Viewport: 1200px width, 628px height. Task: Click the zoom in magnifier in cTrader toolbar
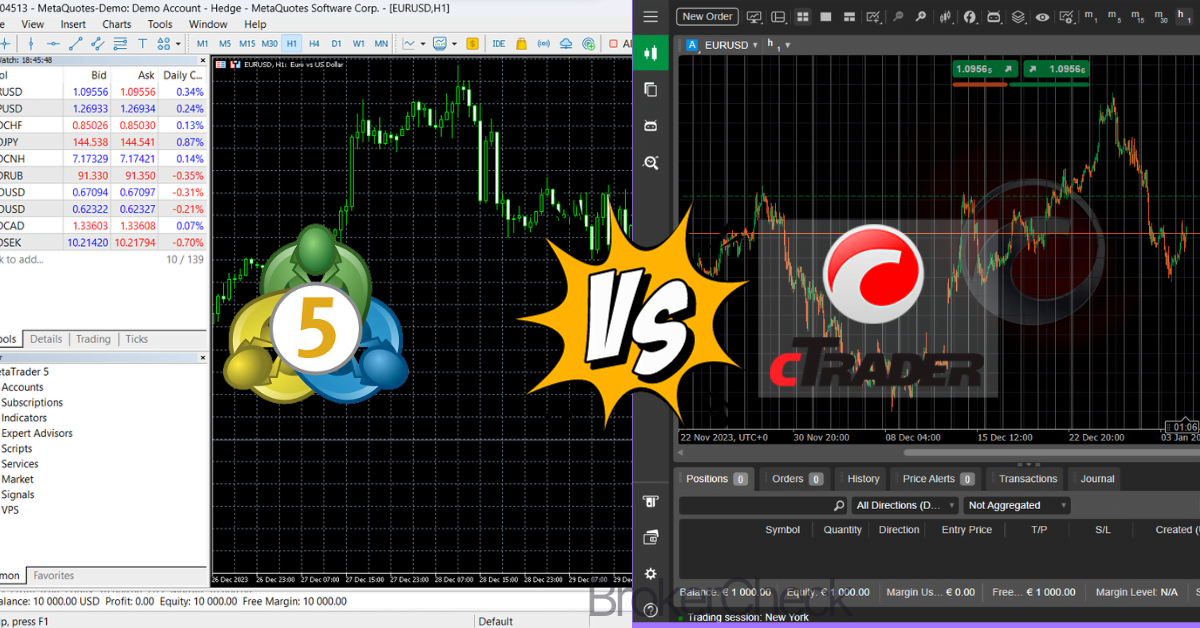[x=921, y=17]
